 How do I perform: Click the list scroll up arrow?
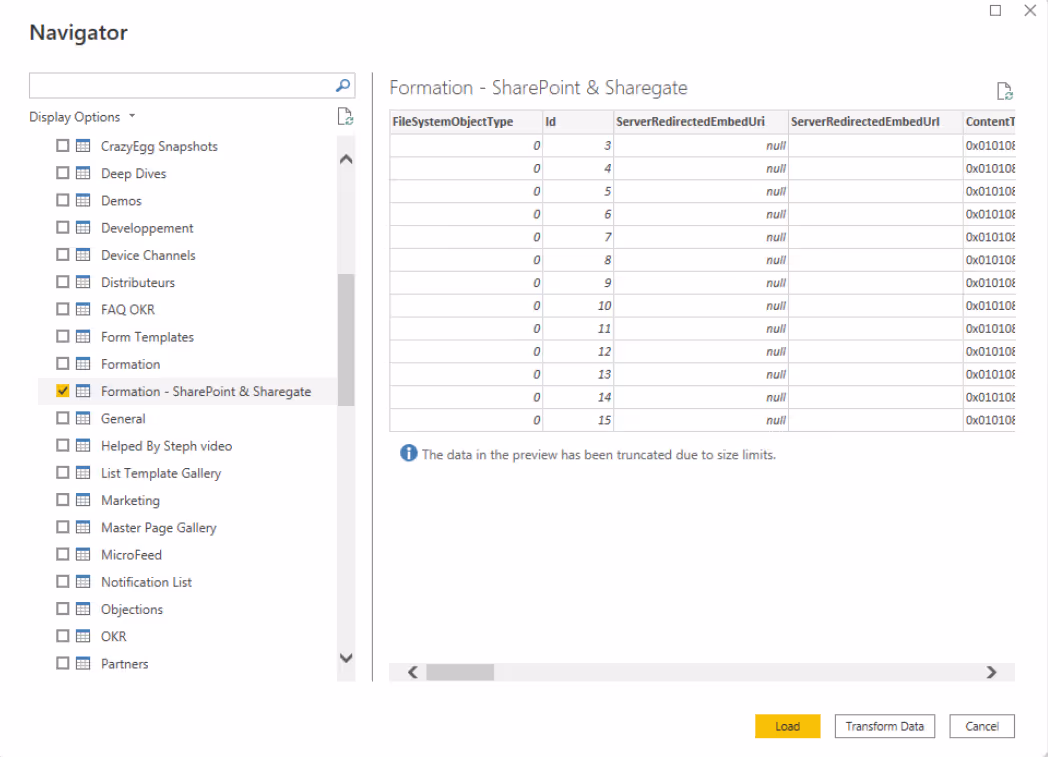point(346,159)
